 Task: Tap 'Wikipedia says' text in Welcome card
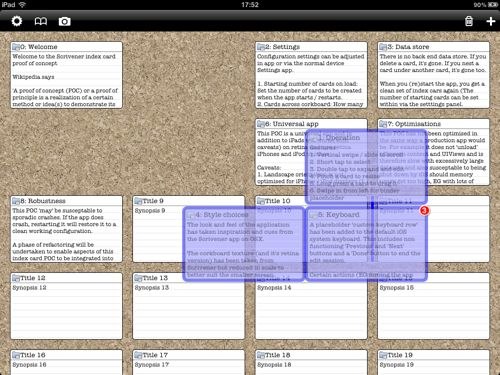click(x=33, y=77)
